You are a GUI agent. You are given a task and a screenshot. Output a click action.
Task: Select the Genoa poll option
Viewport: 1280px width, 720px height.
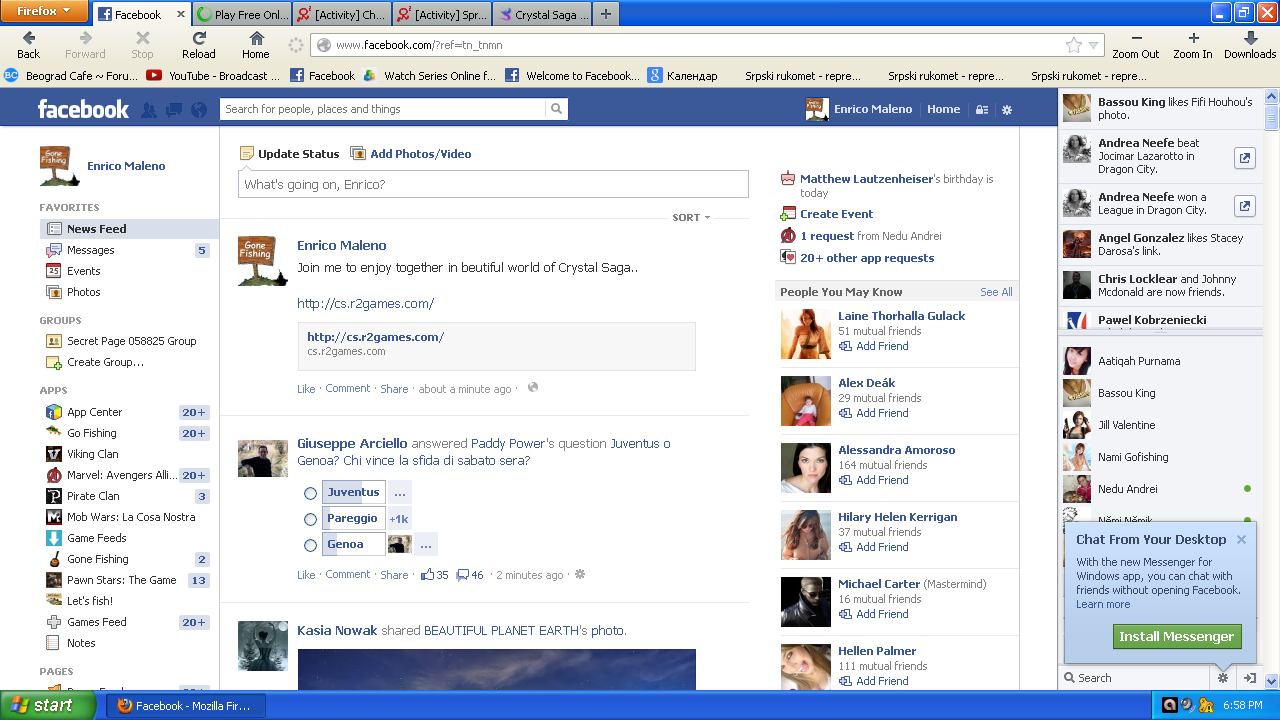click(x=310, y=545)
